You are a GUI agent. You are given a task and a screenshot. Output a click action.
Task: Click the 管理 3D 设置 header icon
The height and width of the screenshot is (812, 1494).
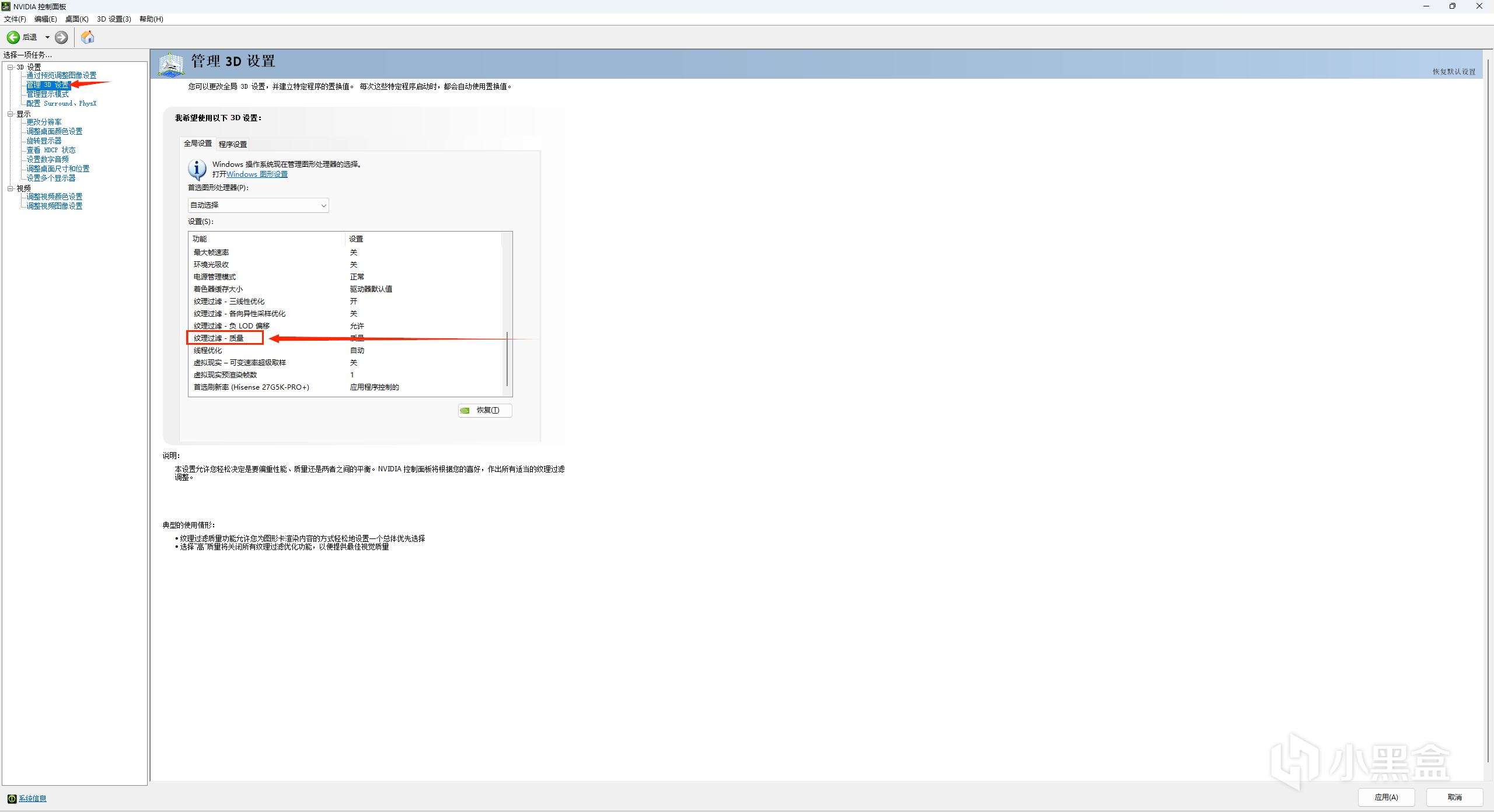coord(171,64)
